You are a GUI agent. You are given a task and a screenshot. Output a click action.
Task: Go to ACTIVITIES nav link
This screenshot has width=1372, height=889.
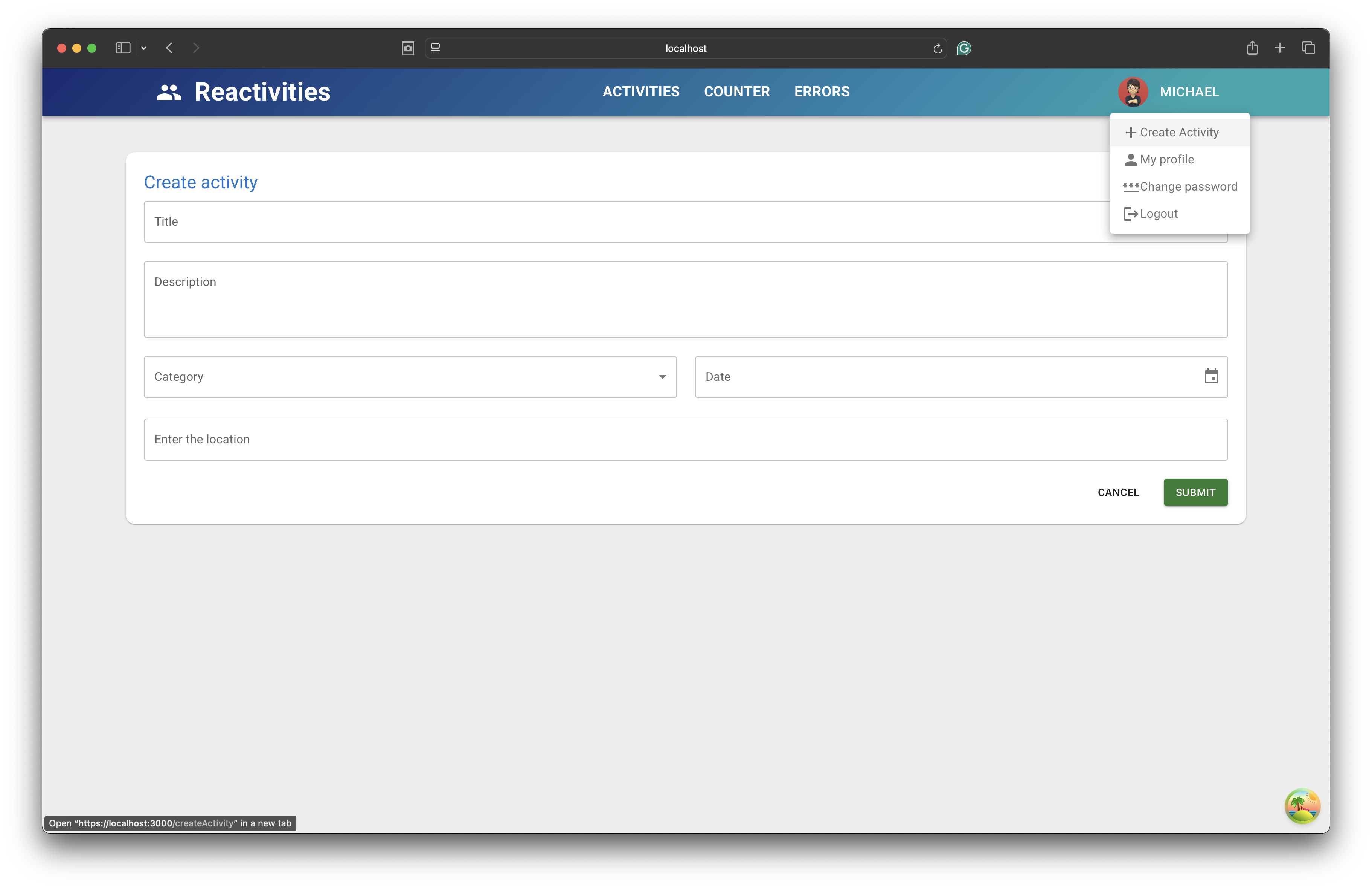641,92
